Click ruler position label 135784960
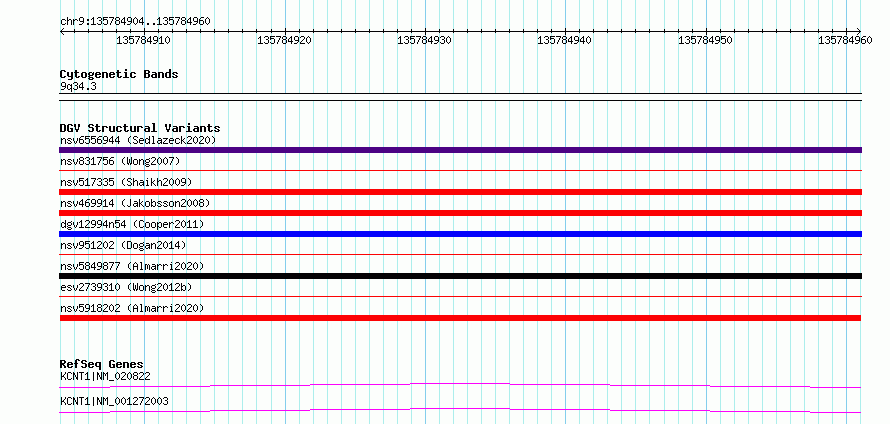Screen dimensions: 890x424 pyautogui.click(x=845, y=41)
